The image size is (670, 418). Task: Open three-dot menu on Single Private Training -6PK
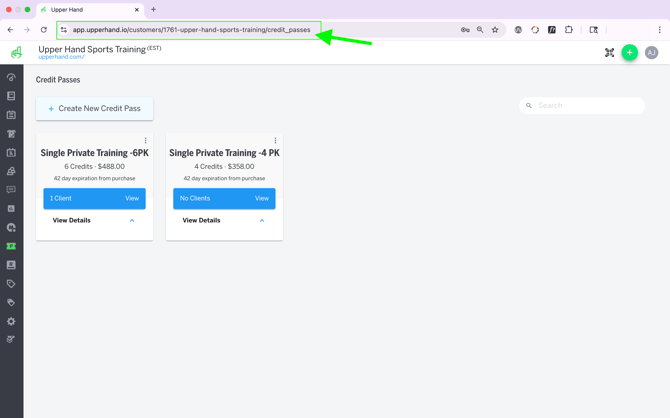point(145,141)
